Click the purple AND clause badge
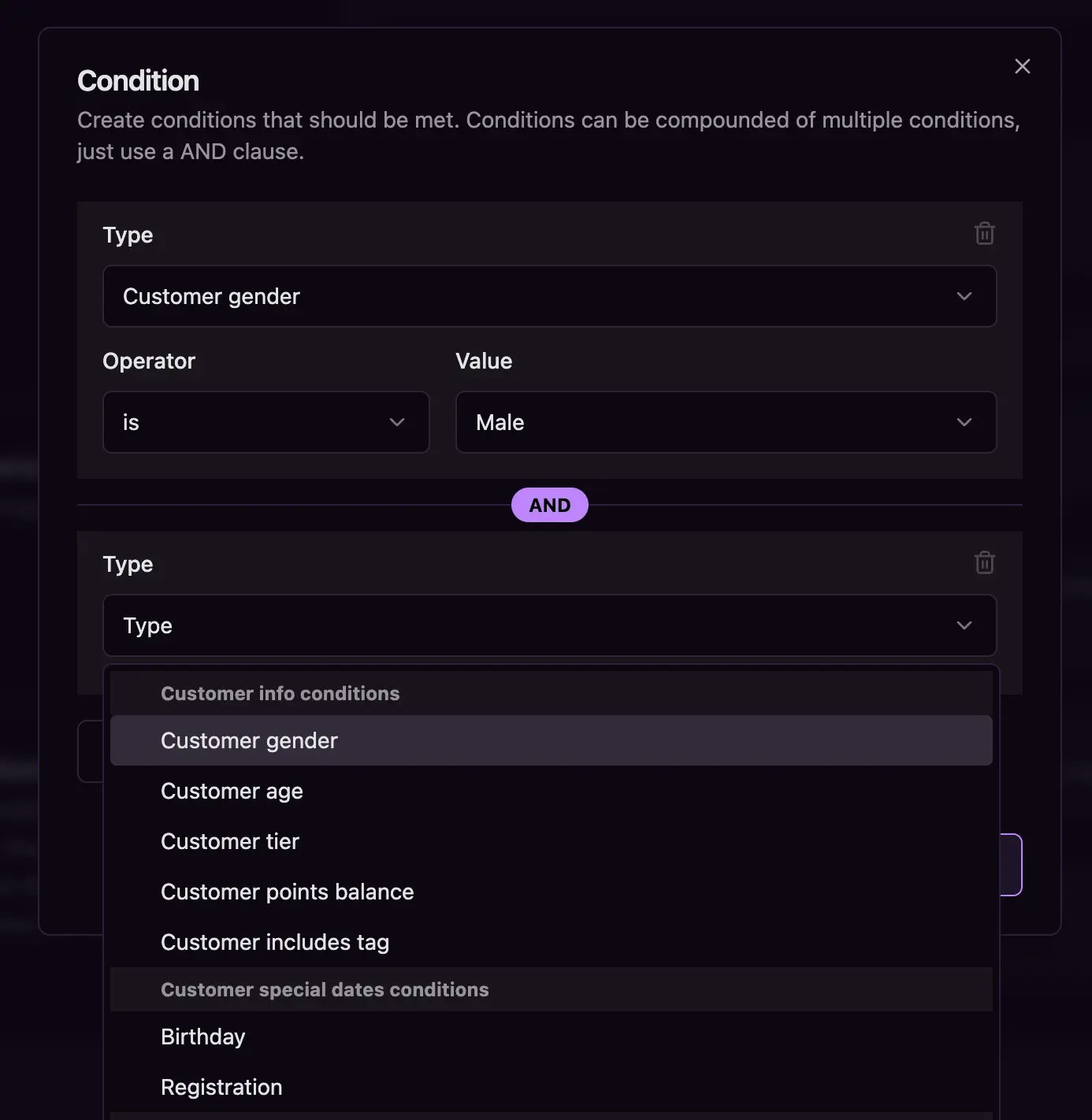1092x1120 pixels. (549, 505)
